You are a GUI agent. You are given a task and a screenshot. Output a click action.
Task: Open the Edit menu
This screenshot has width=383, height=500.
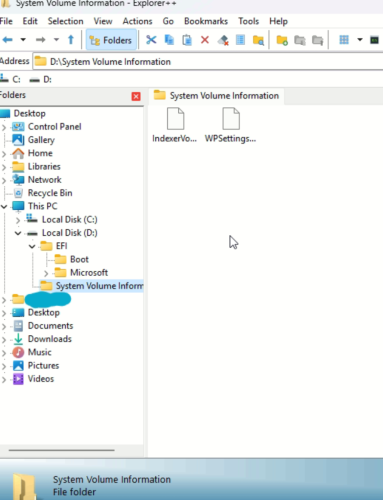pyautogui.click(x=30, y=21)
